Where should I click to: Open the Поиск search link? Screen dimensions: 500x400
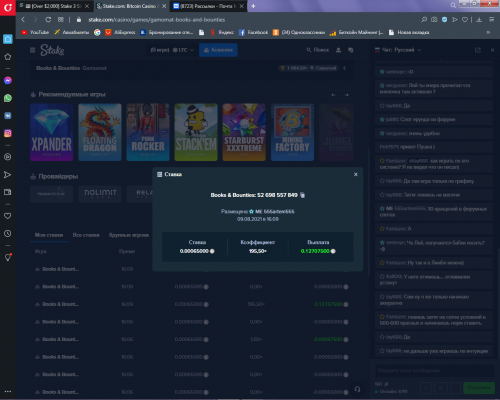pyautogui.click(x=318, y=50)
